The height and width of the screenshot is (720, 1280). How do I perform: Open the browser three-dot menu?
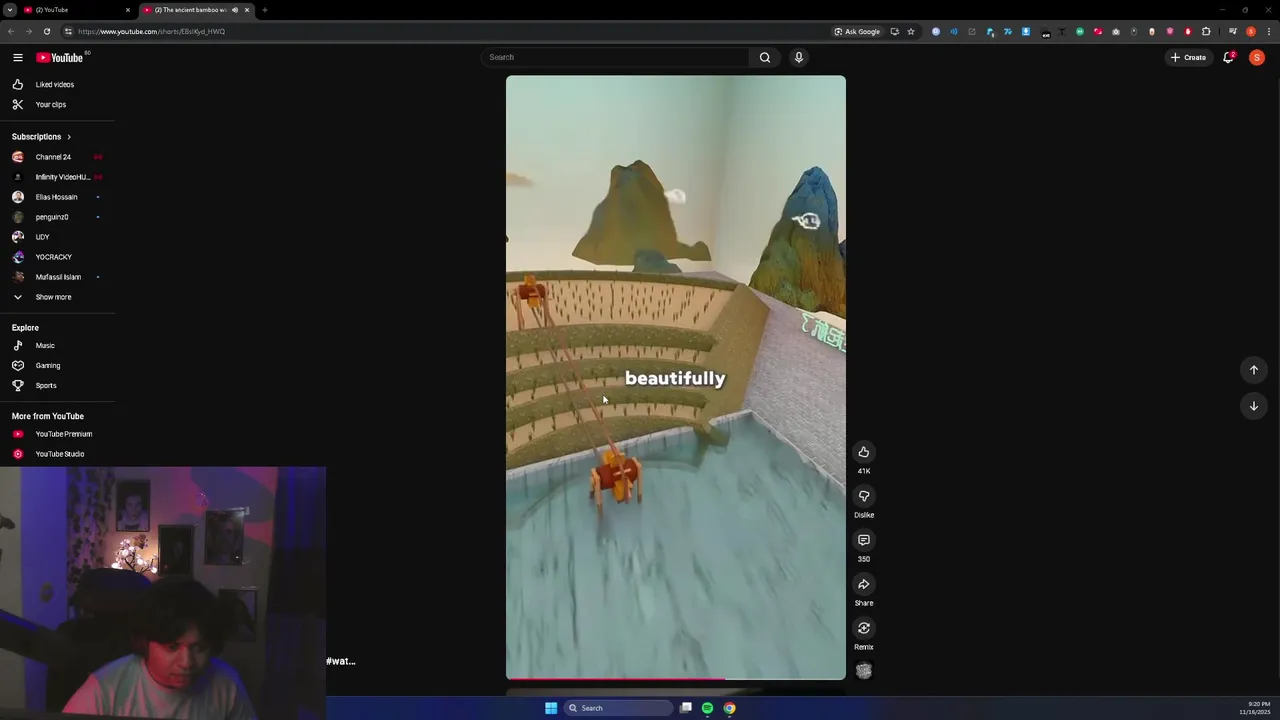point(1269,31)
